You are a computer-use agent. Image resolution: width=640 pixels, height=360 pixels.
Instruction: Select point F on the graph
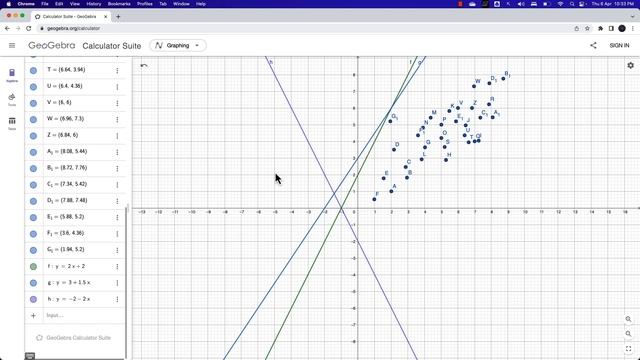tap(374, 199)
